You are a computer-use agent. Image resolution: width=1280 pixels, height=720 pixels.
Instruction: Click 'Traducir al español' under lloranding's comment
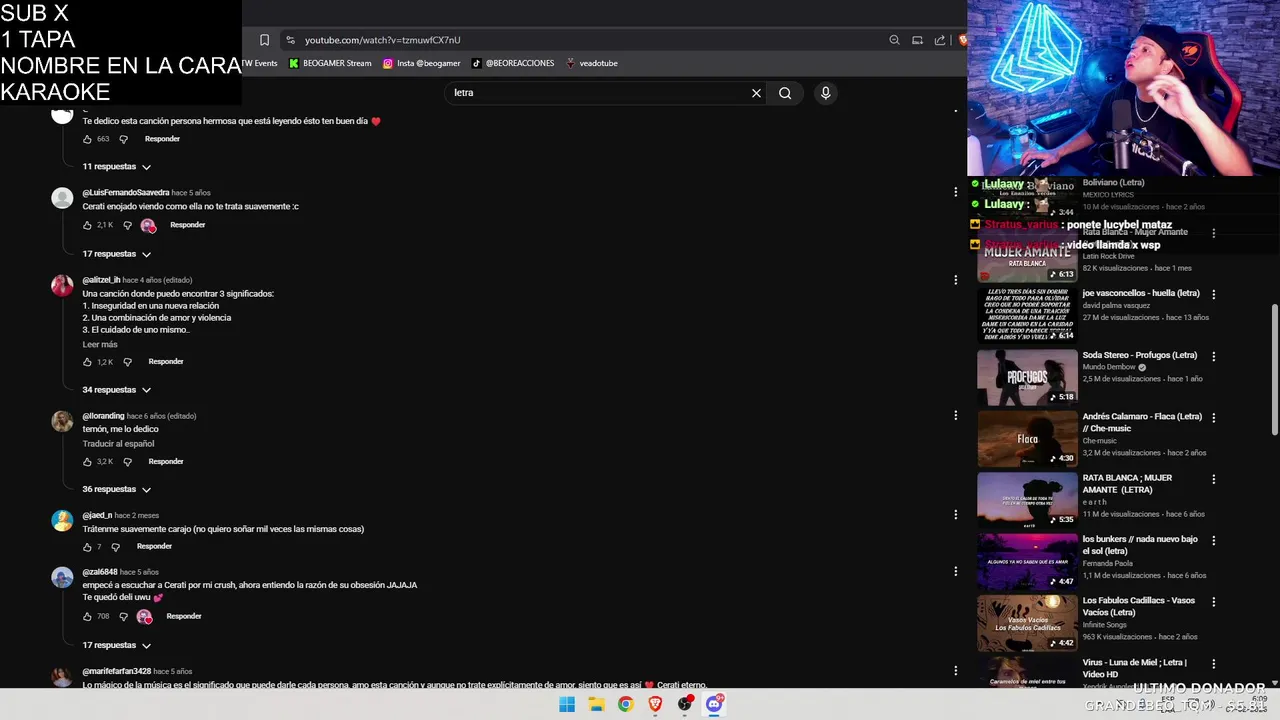(118, 444)
